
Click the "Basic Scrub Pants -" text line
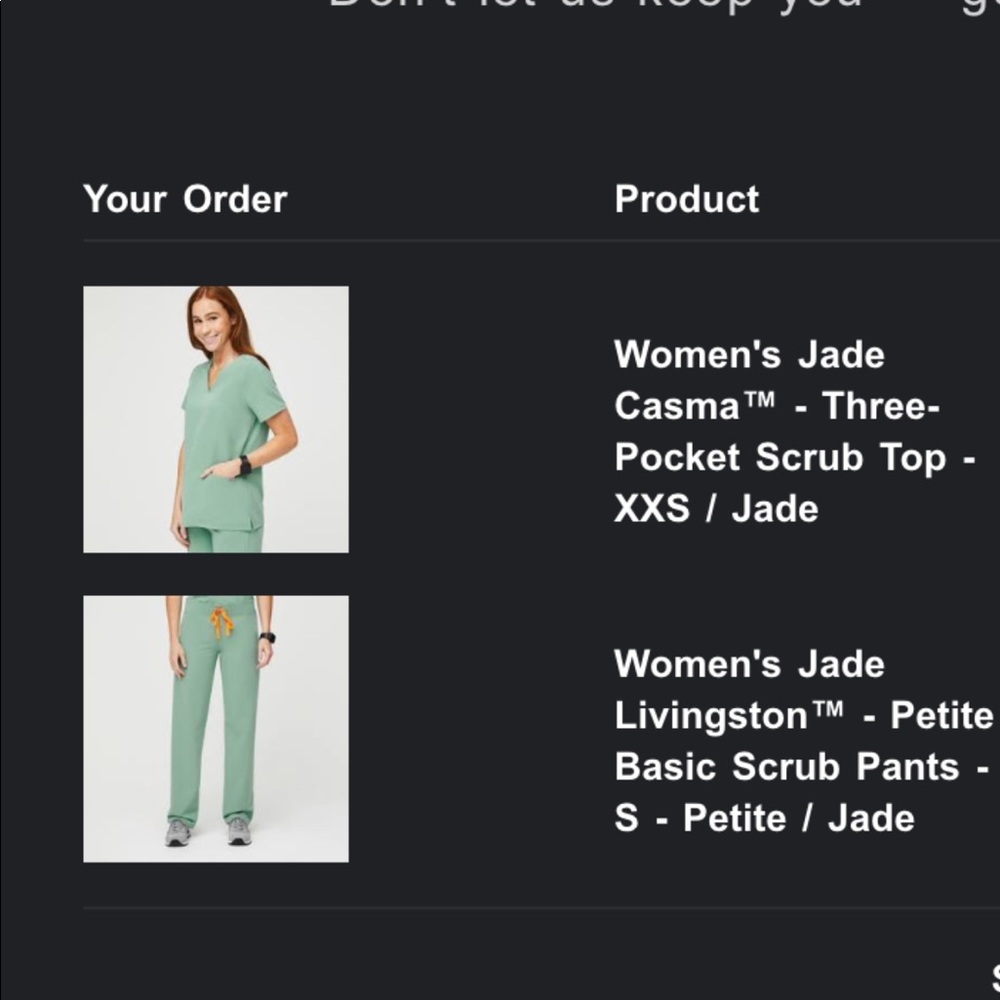point(801,767)
